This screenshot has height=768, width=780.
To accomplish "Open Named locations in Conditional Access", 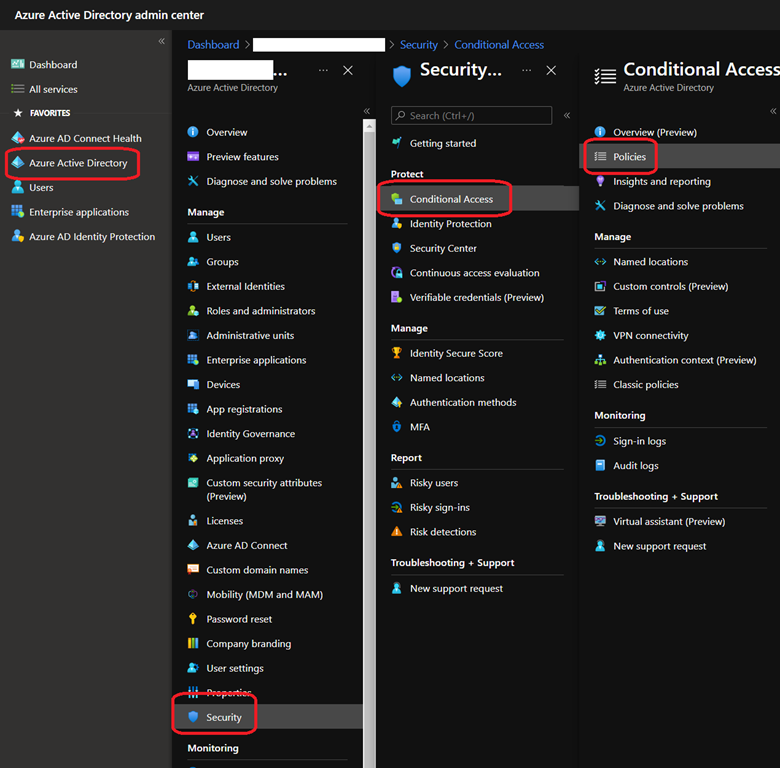I will (x=650, y=262).
